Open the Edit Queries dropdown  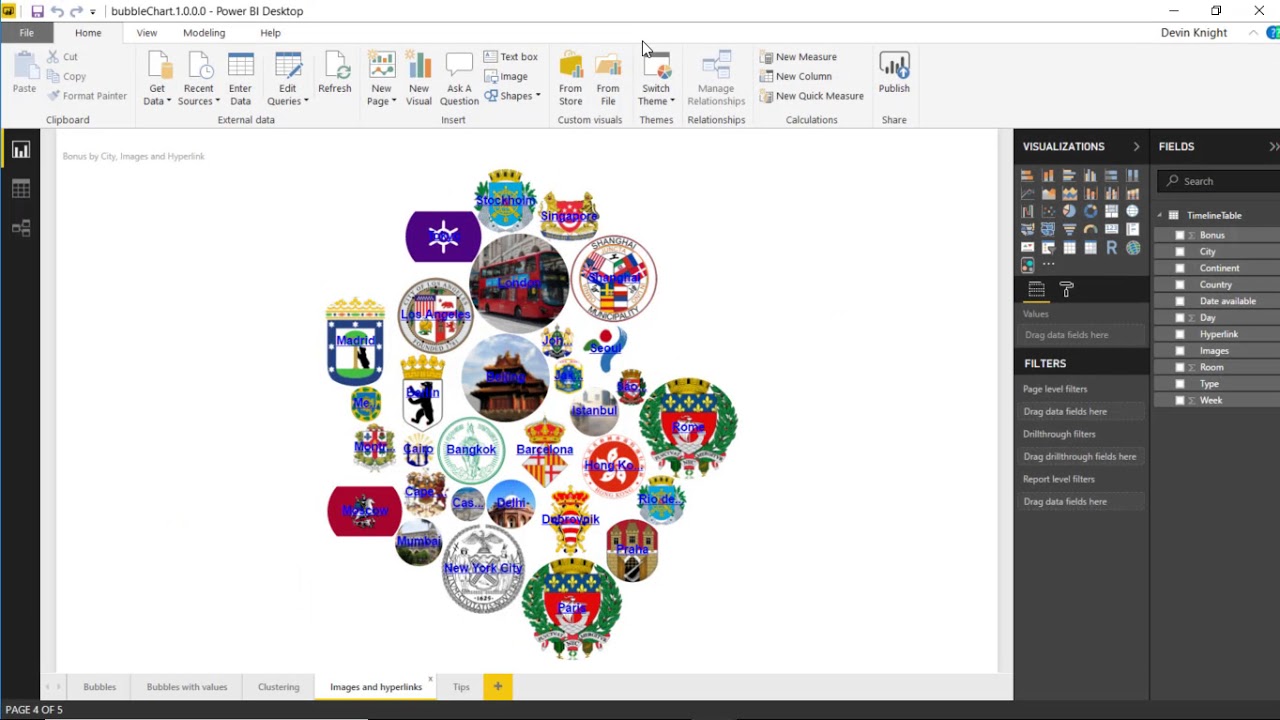pos(288,79)
